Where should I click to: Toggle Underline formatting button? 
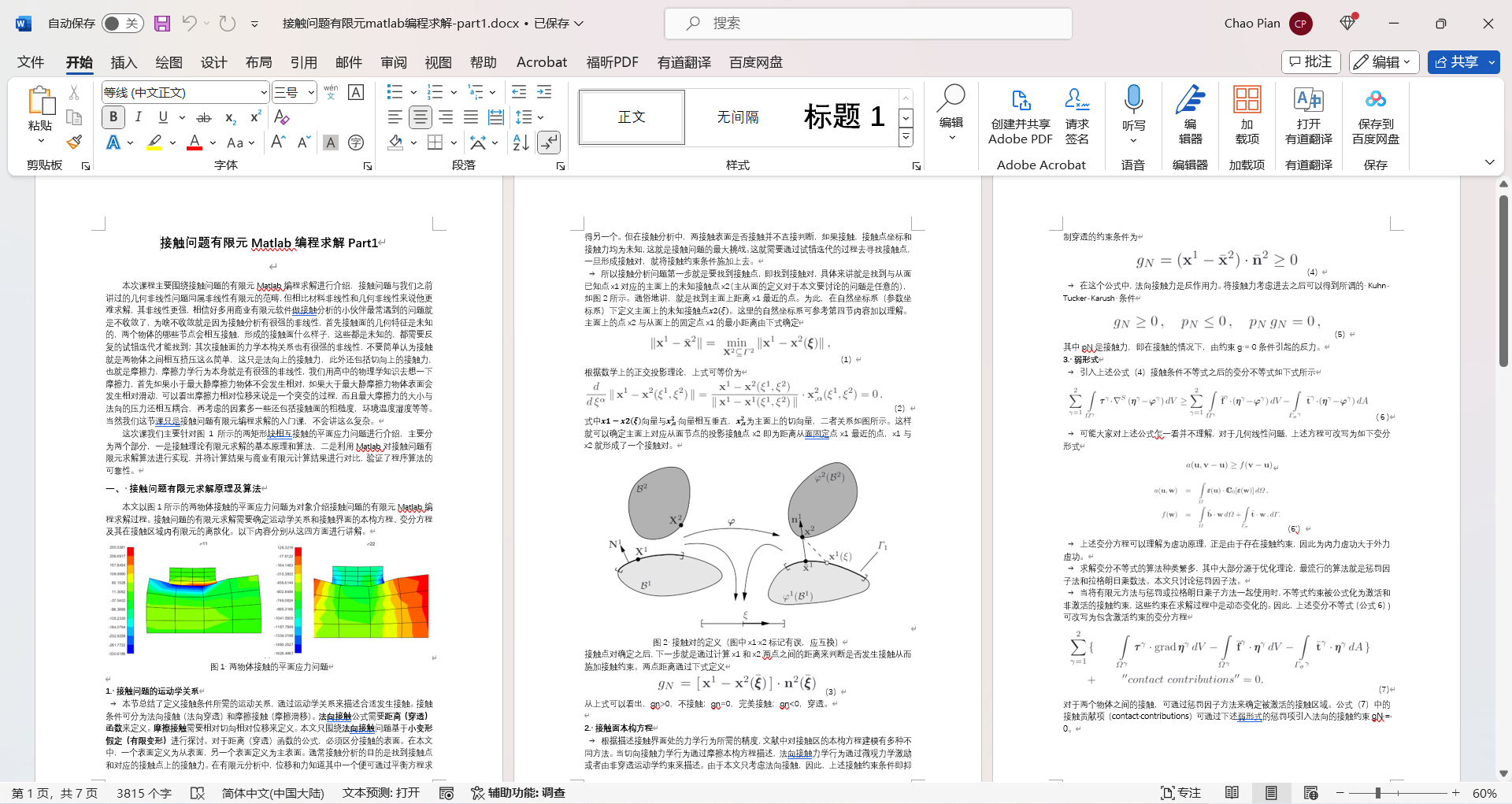[x=163, y=117]
